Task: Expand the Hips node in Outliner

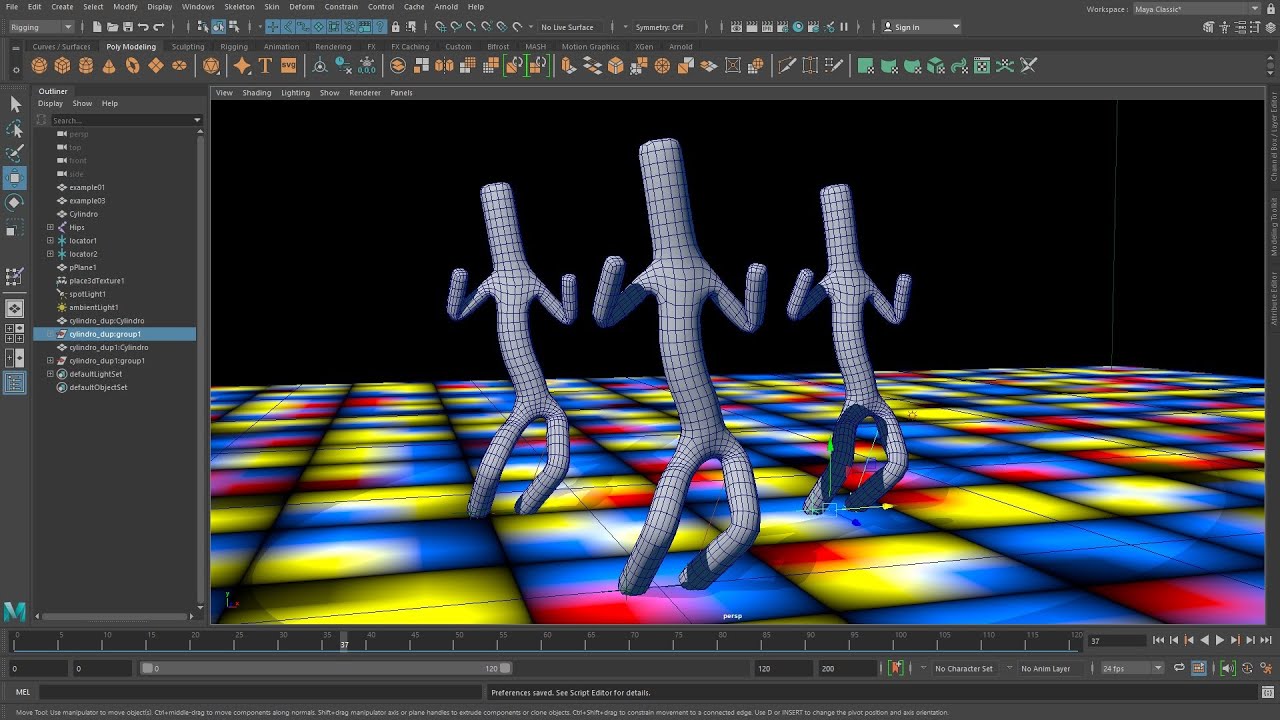Action: coord(50,227)
